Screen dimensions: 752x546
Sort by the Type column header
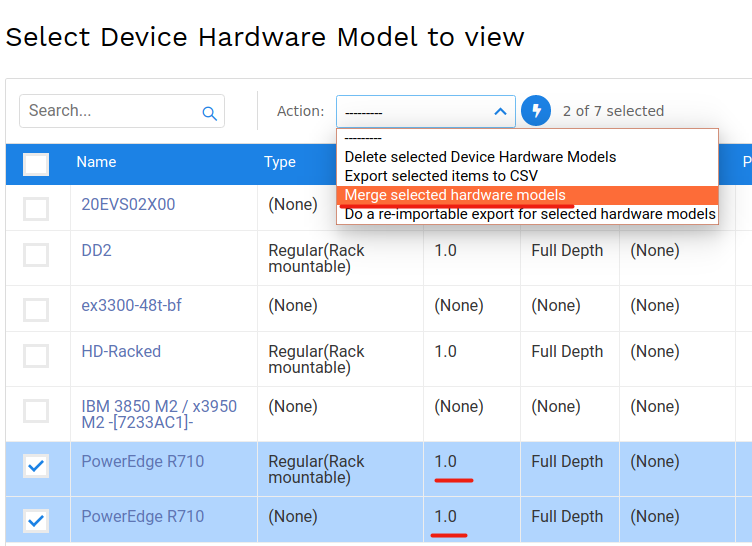point(280,162)
